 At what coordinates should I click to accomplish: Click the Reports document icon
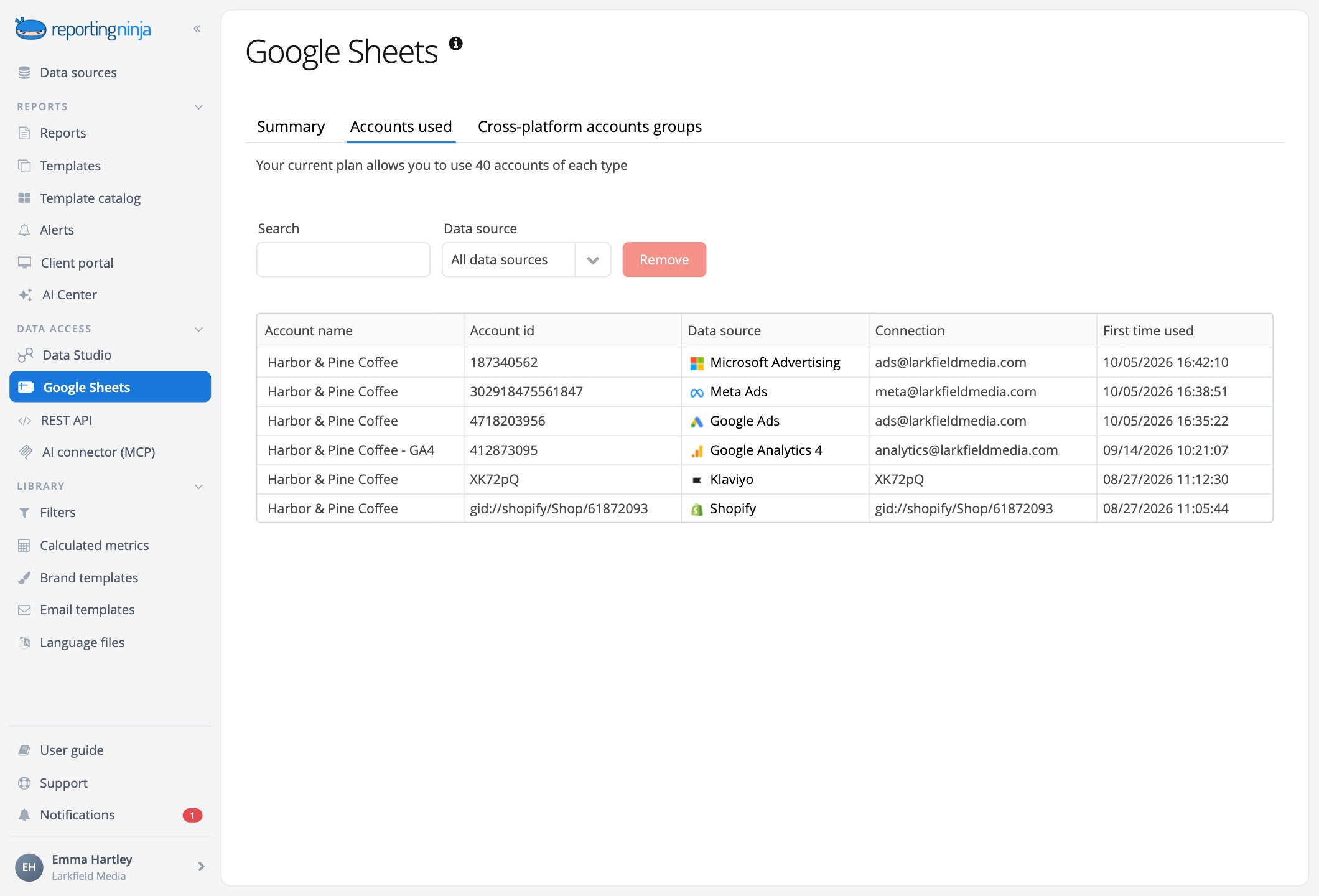point(24,133)
